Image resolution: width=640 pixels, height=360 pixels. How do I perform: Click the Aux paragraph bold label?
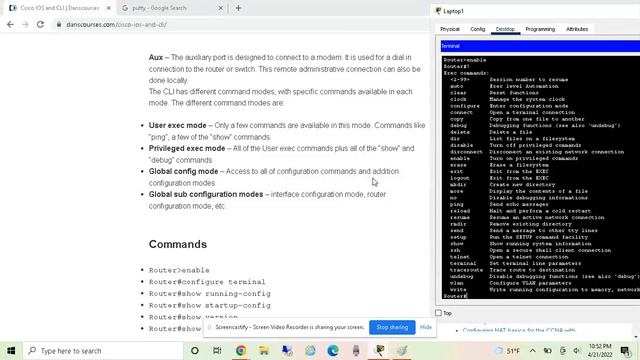pos(156,58)
